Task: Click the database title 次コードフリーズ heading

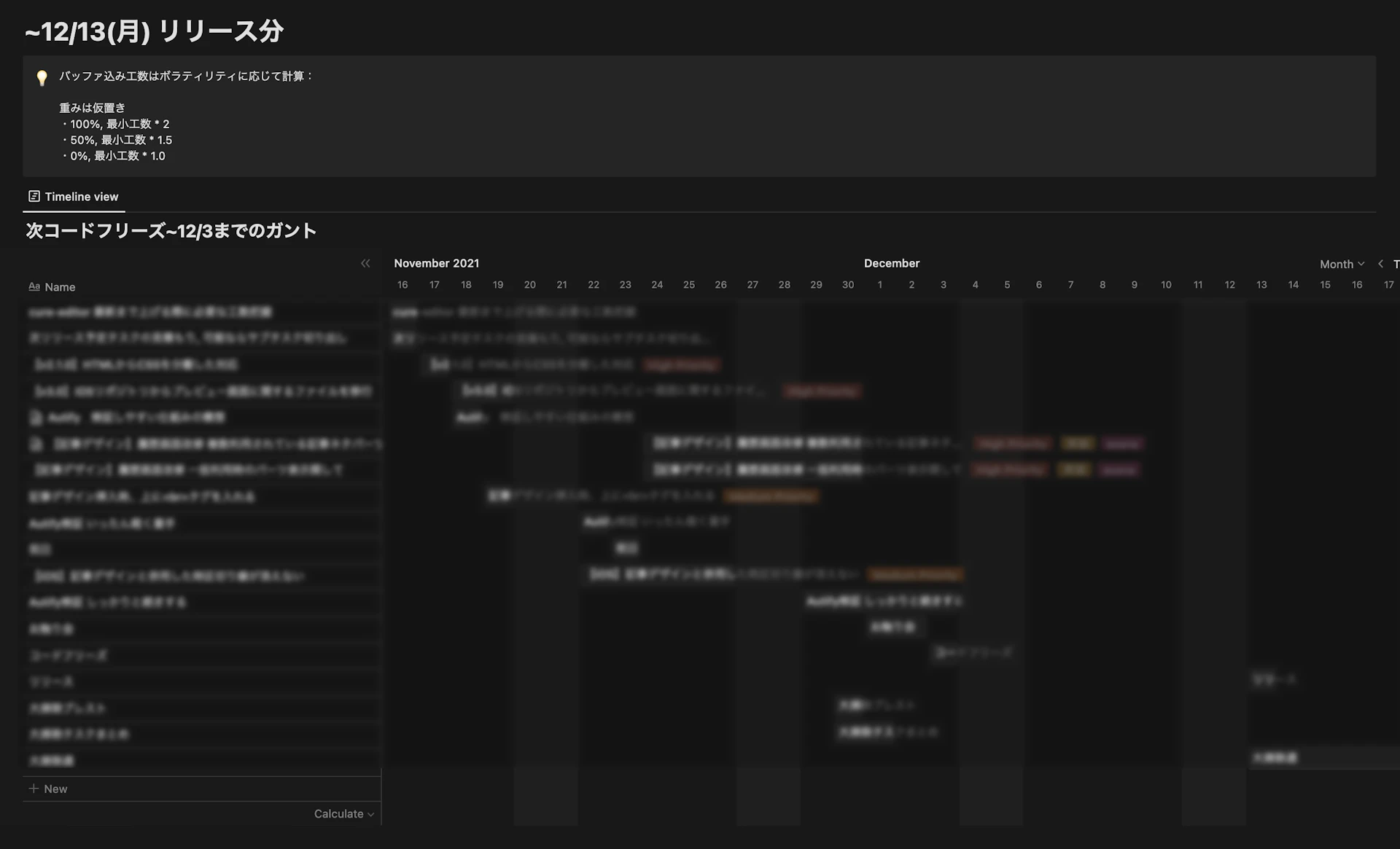Action: (x=171, y=231)
